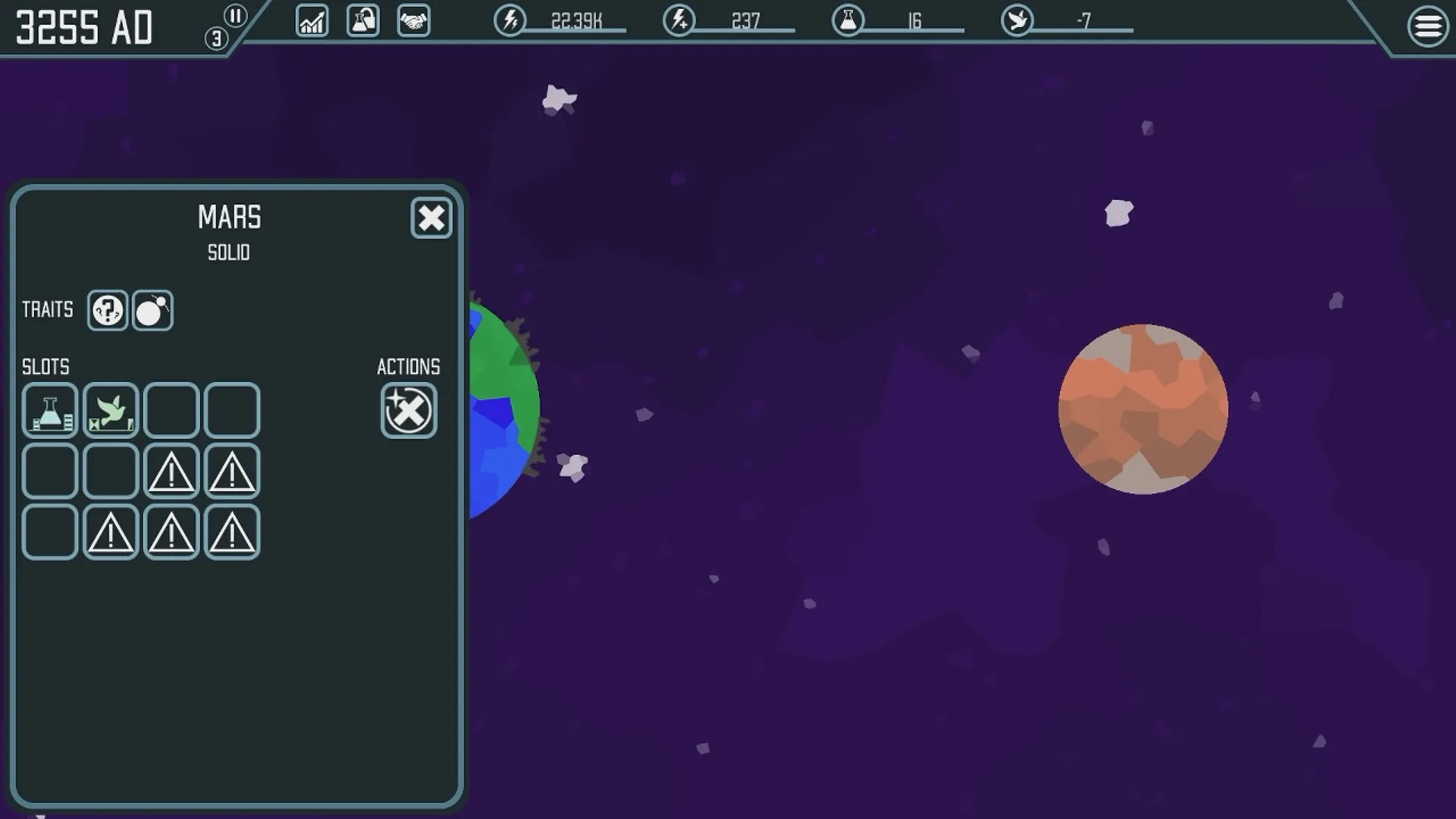Select the third empty slot in first row

[171, 411]
